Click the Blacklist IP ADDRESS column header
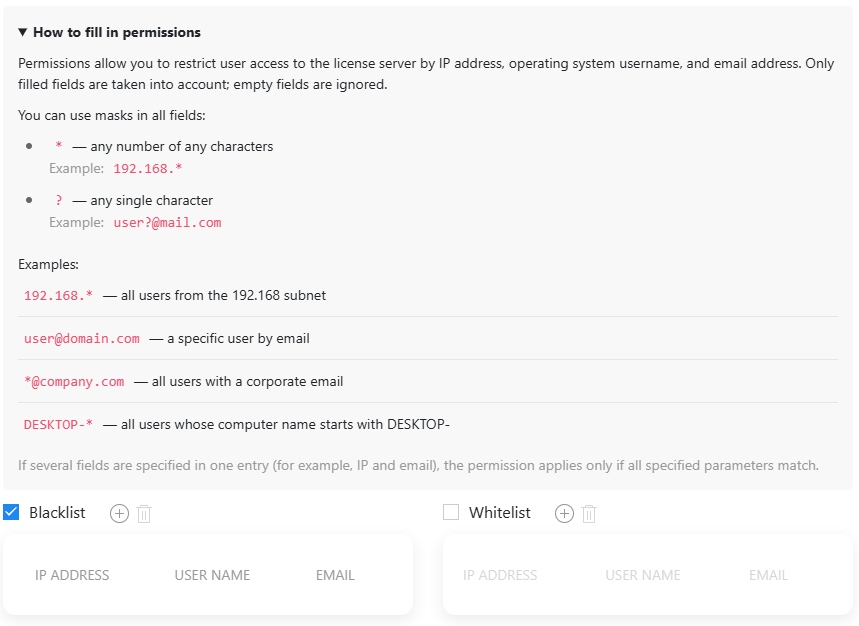This screenshot has width=859, height=626. point(72,575)
